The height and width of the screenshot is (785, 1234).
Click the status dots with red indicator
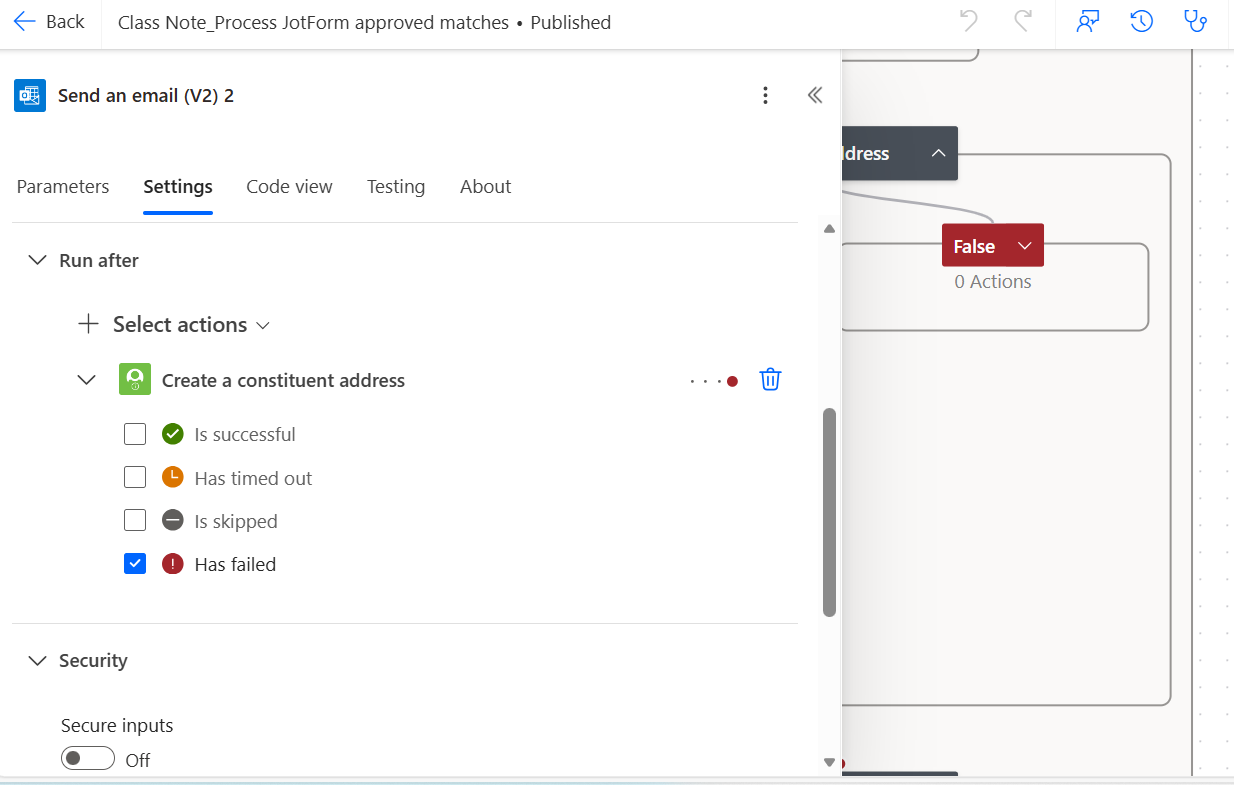714,381
